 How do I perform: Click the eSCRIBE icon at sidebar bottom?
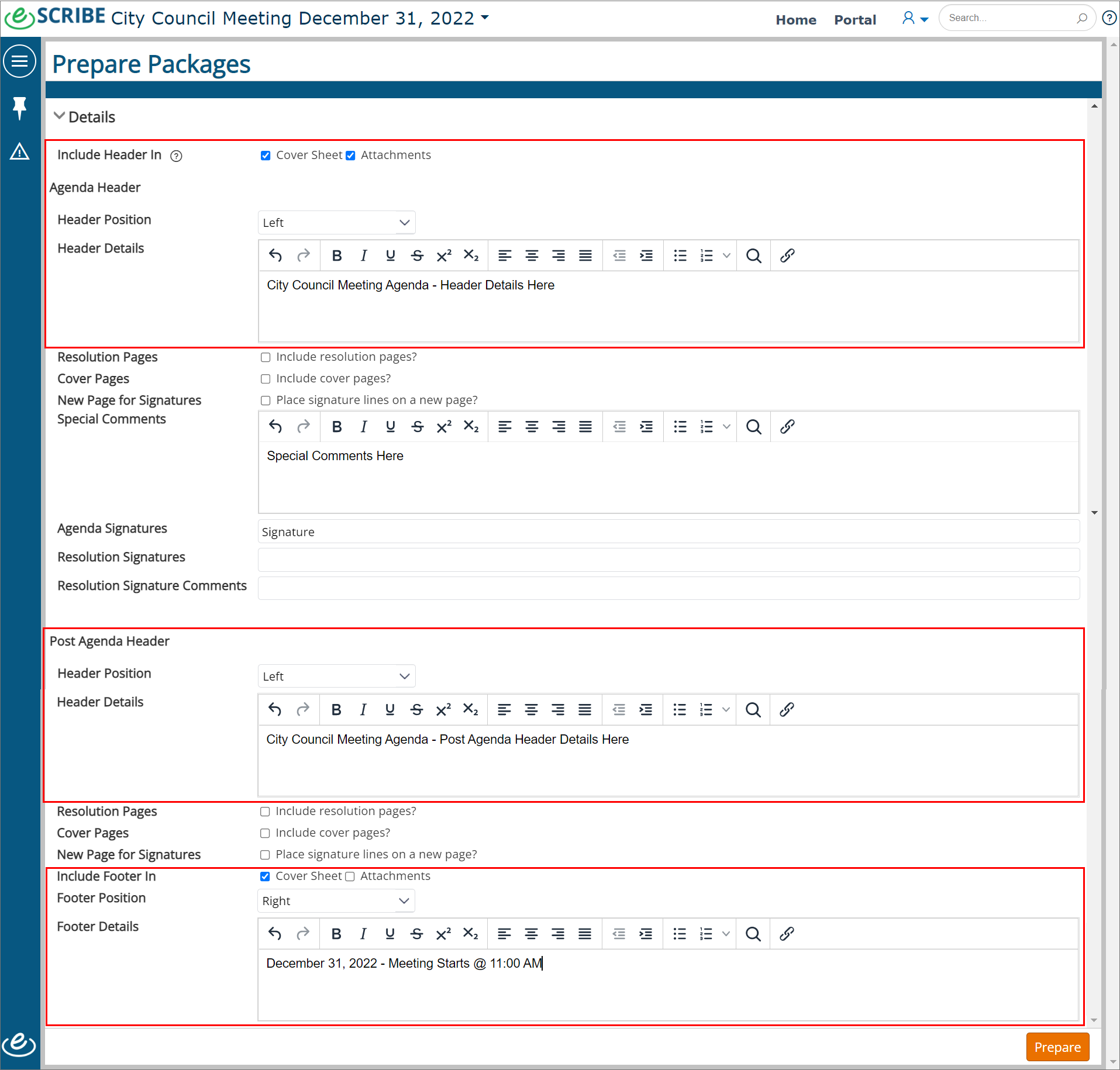point(19,1044)
